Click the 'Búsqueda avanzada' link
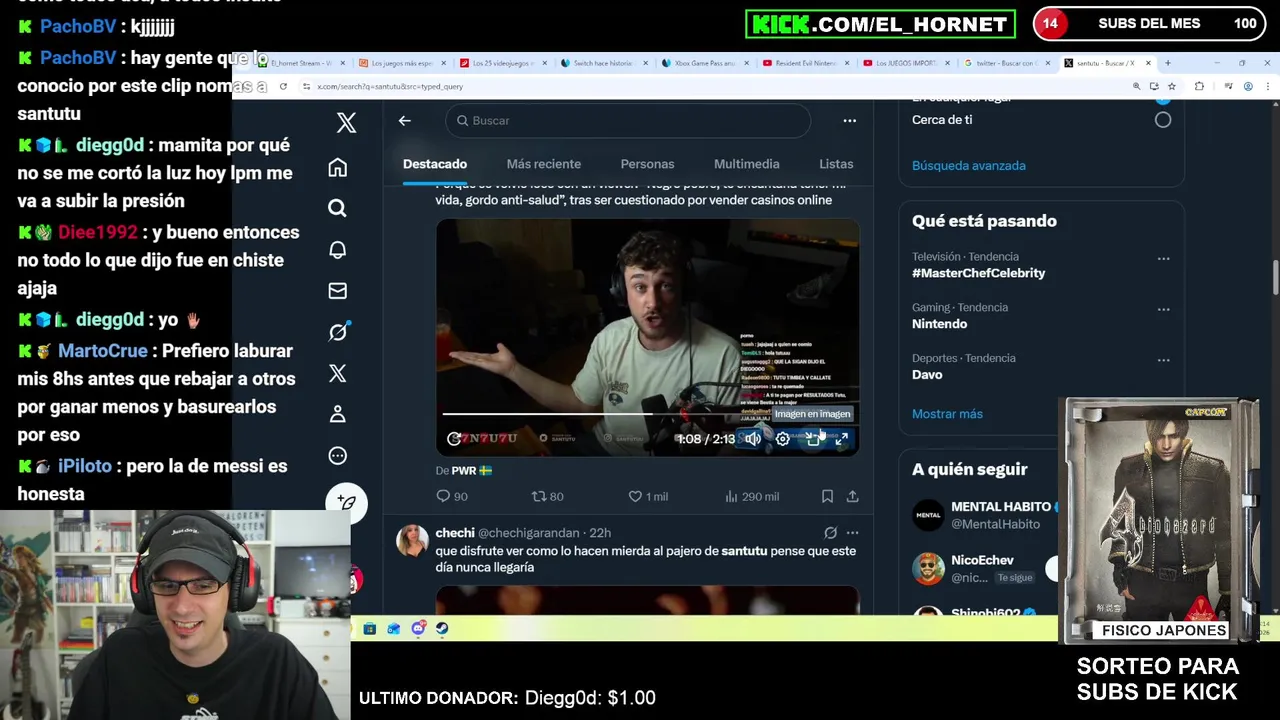This screenshot has width=1280, height=720. click(x=968, y=166)
